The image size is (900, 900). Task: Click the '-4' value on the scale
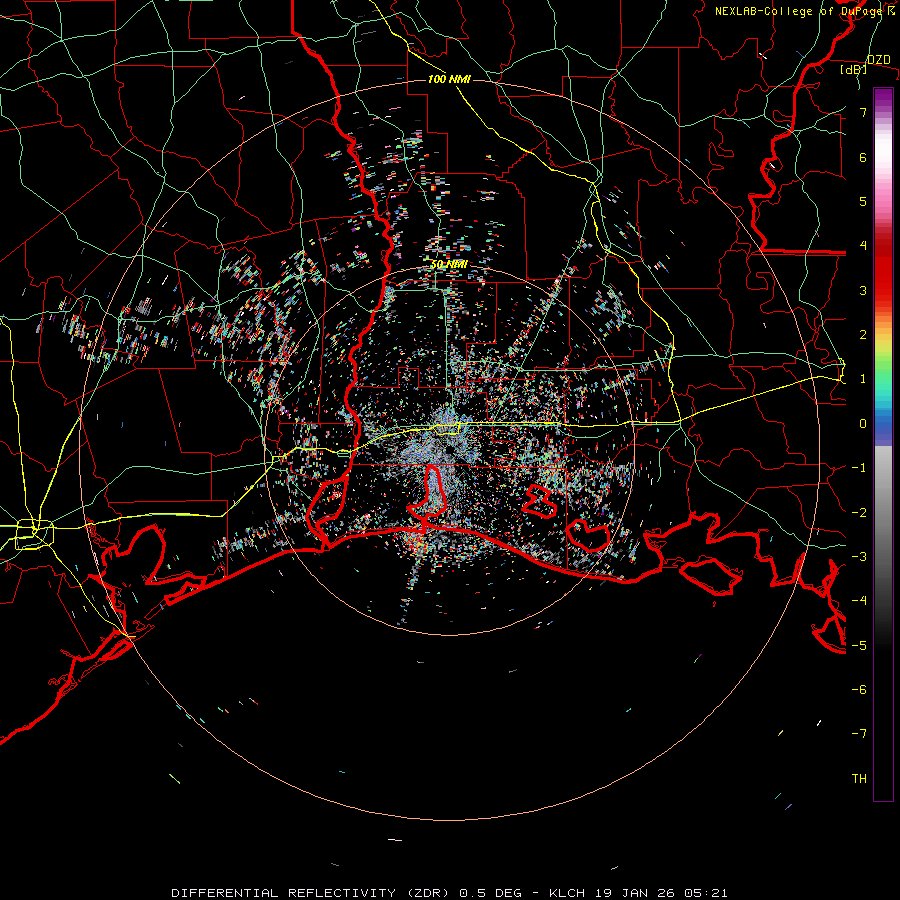point(859,601)
